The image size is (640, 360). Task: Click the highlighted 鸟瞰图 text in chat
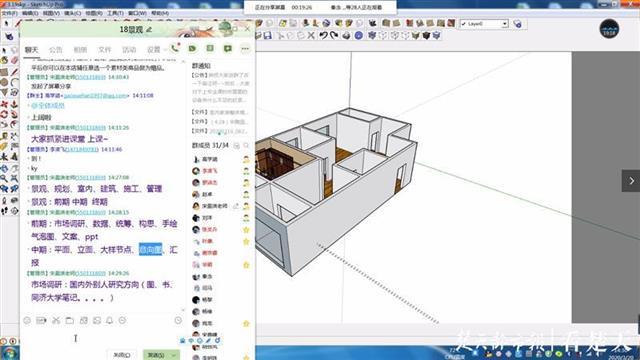click(151, 249)
